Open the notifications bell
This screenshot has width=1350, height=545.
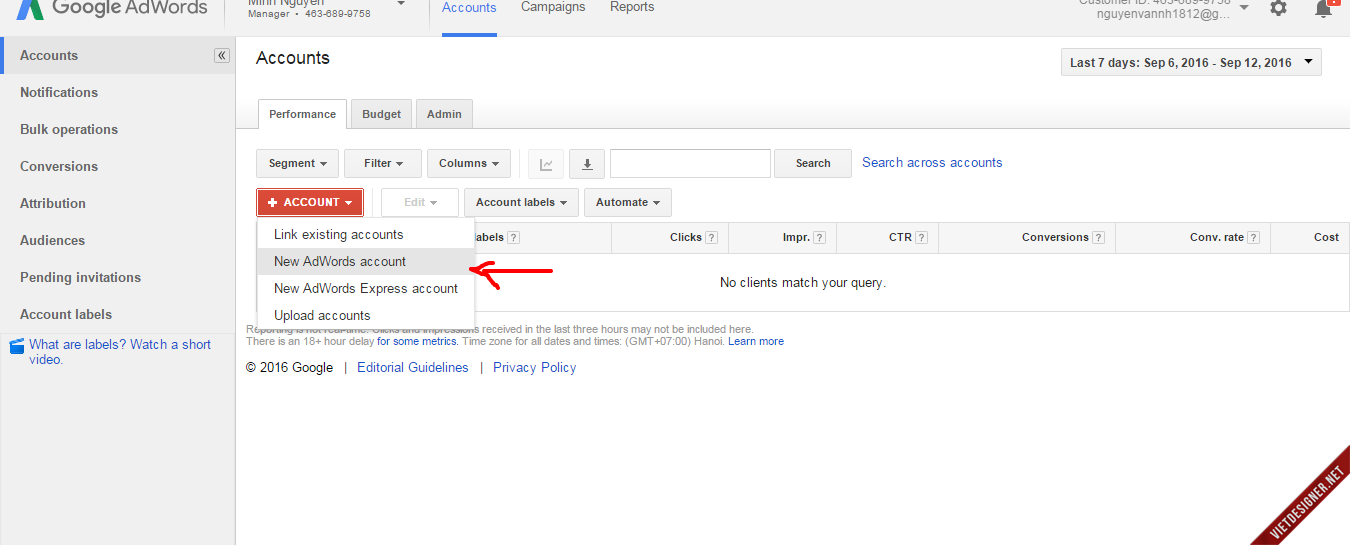click(x=1324, y=8)
